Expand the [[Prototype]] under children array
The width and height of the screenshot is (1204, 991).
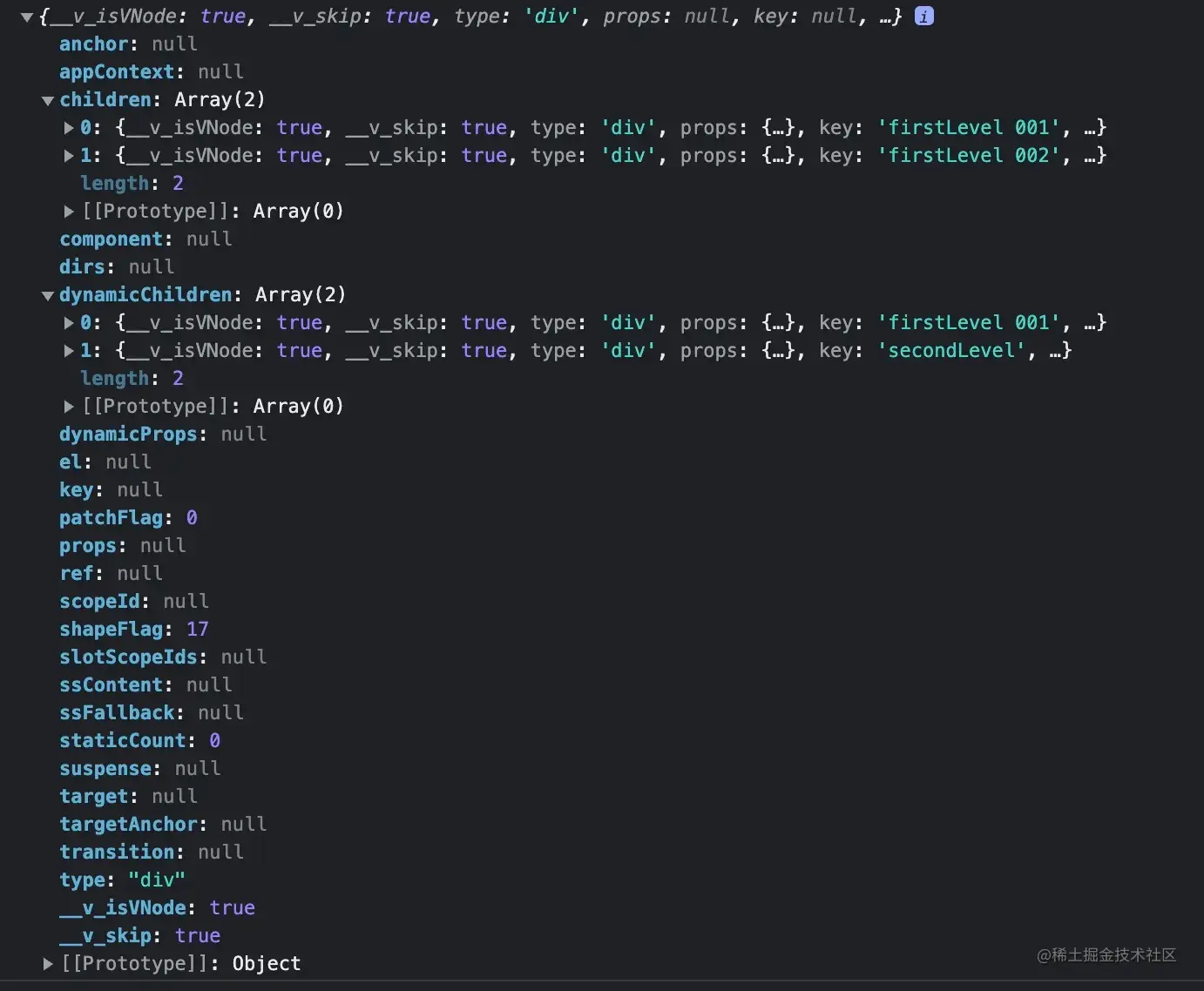[69, 211]
